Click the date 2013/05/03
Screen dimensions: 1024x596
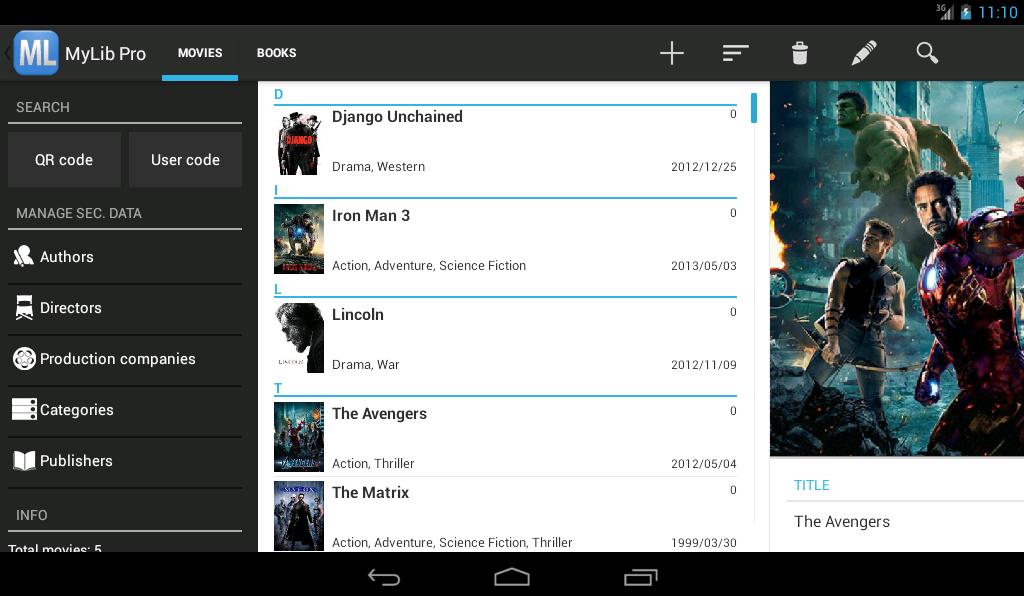703,266
